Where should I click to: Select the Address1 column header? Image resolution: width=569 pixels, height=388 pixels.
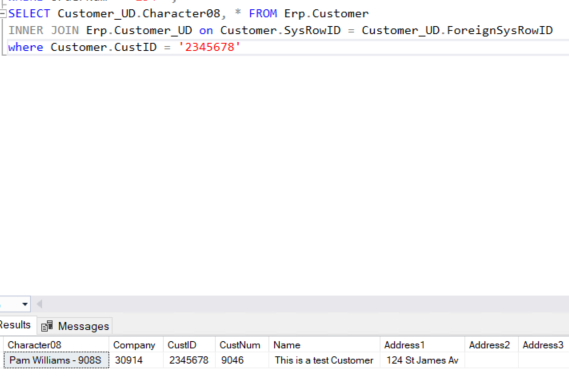point(422,345)
